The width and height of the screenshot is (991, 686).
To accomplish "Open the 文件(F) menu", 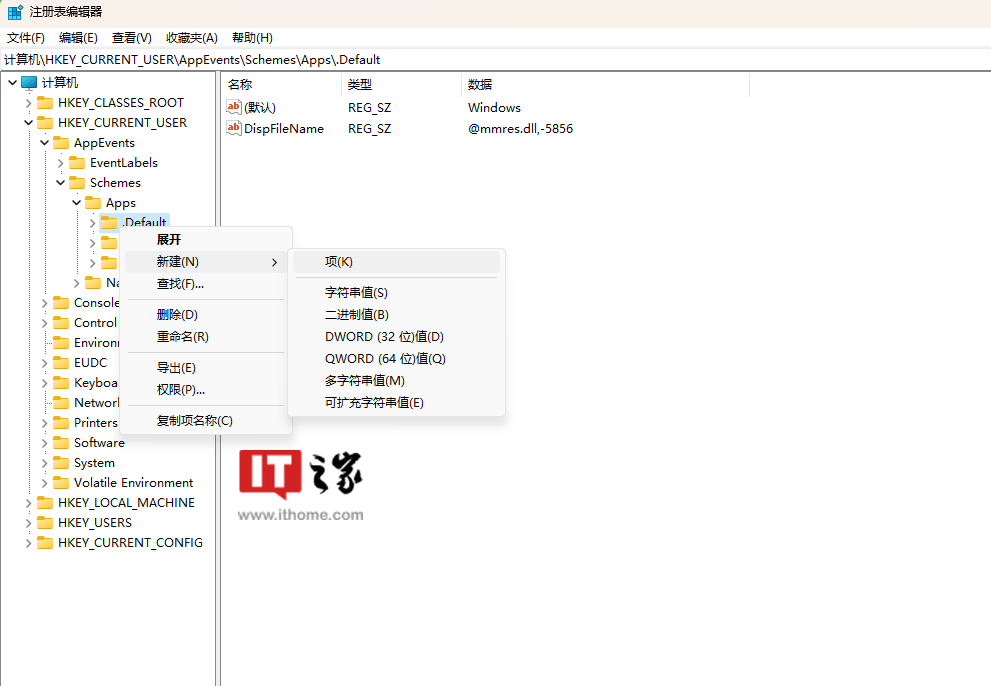I will click(26, 38).
